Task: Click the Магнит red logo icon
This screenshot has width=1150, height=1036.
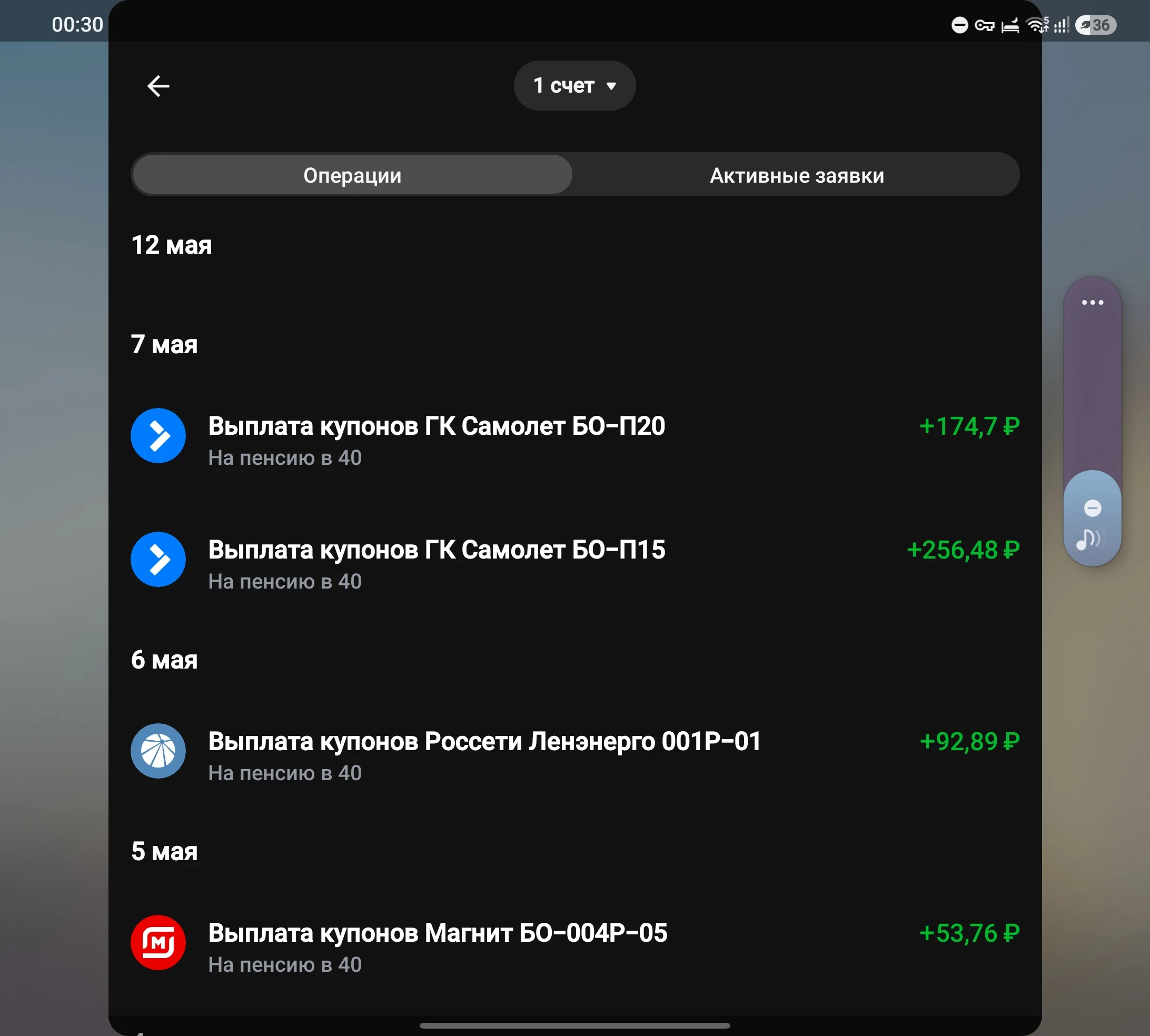Action: pos(158,942)
